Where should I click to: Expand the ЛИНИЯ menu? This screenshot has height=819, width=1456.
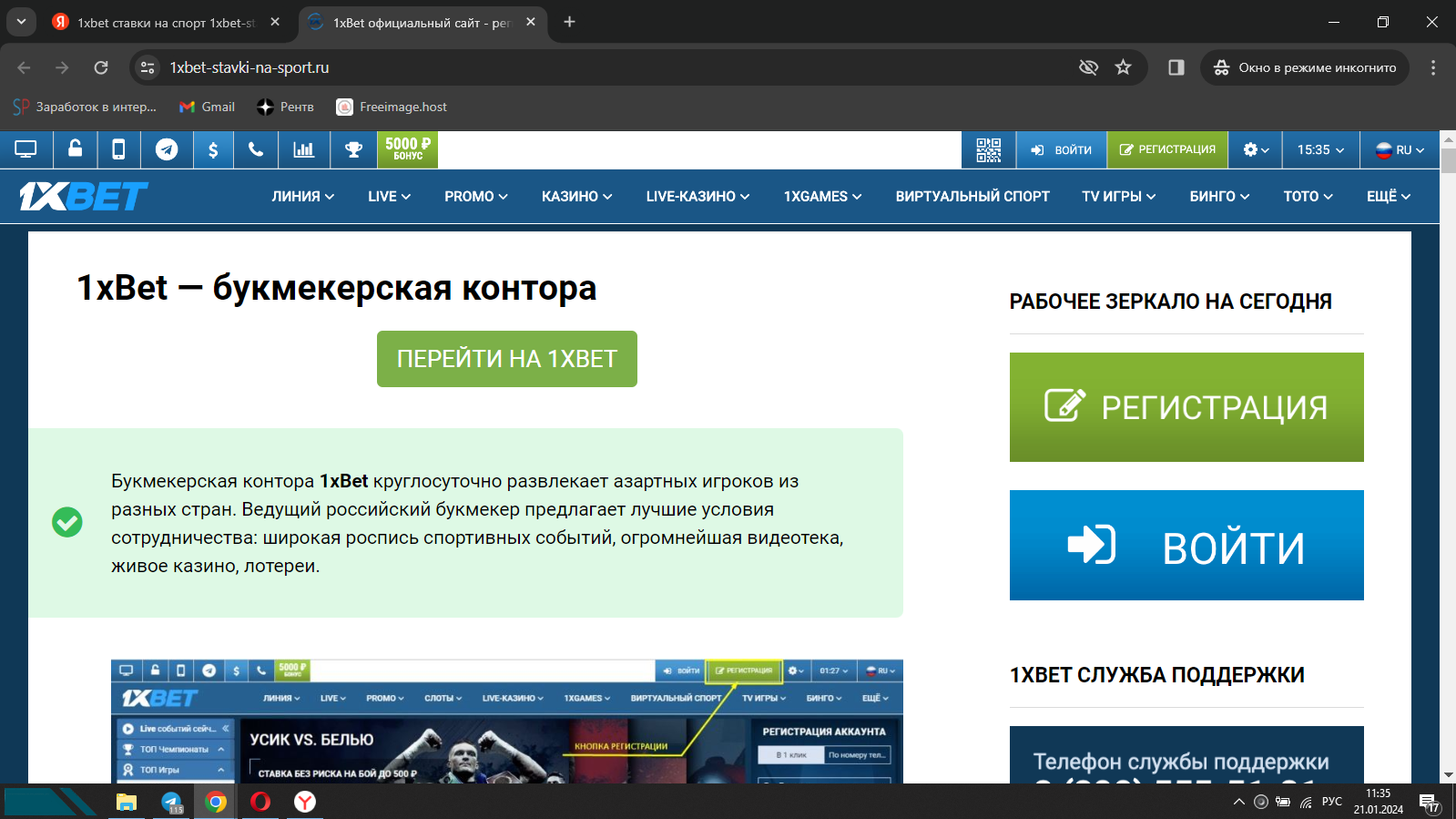click(303, 196)
